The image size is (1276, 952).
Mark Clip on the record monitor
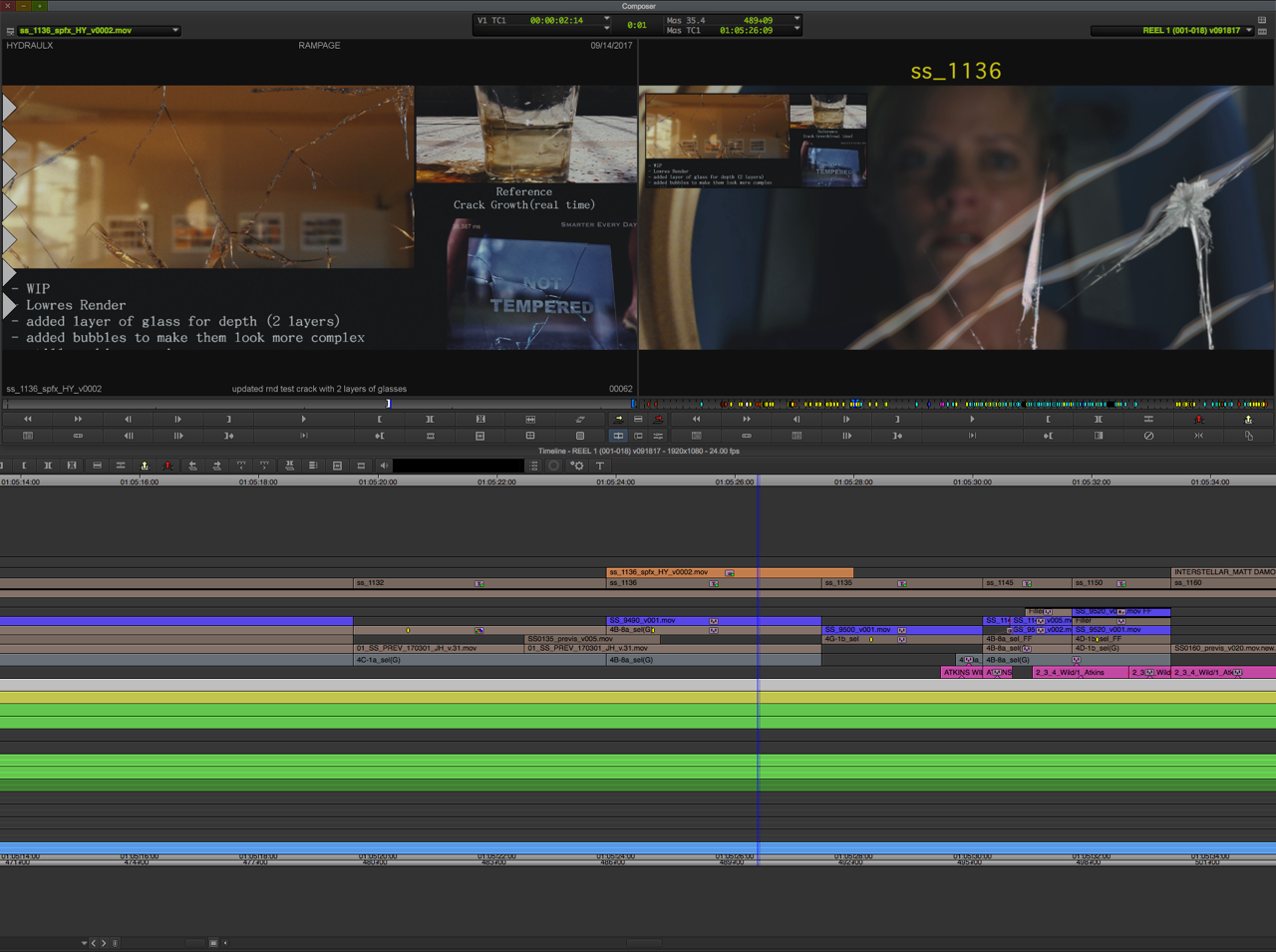pos(1098,419)
